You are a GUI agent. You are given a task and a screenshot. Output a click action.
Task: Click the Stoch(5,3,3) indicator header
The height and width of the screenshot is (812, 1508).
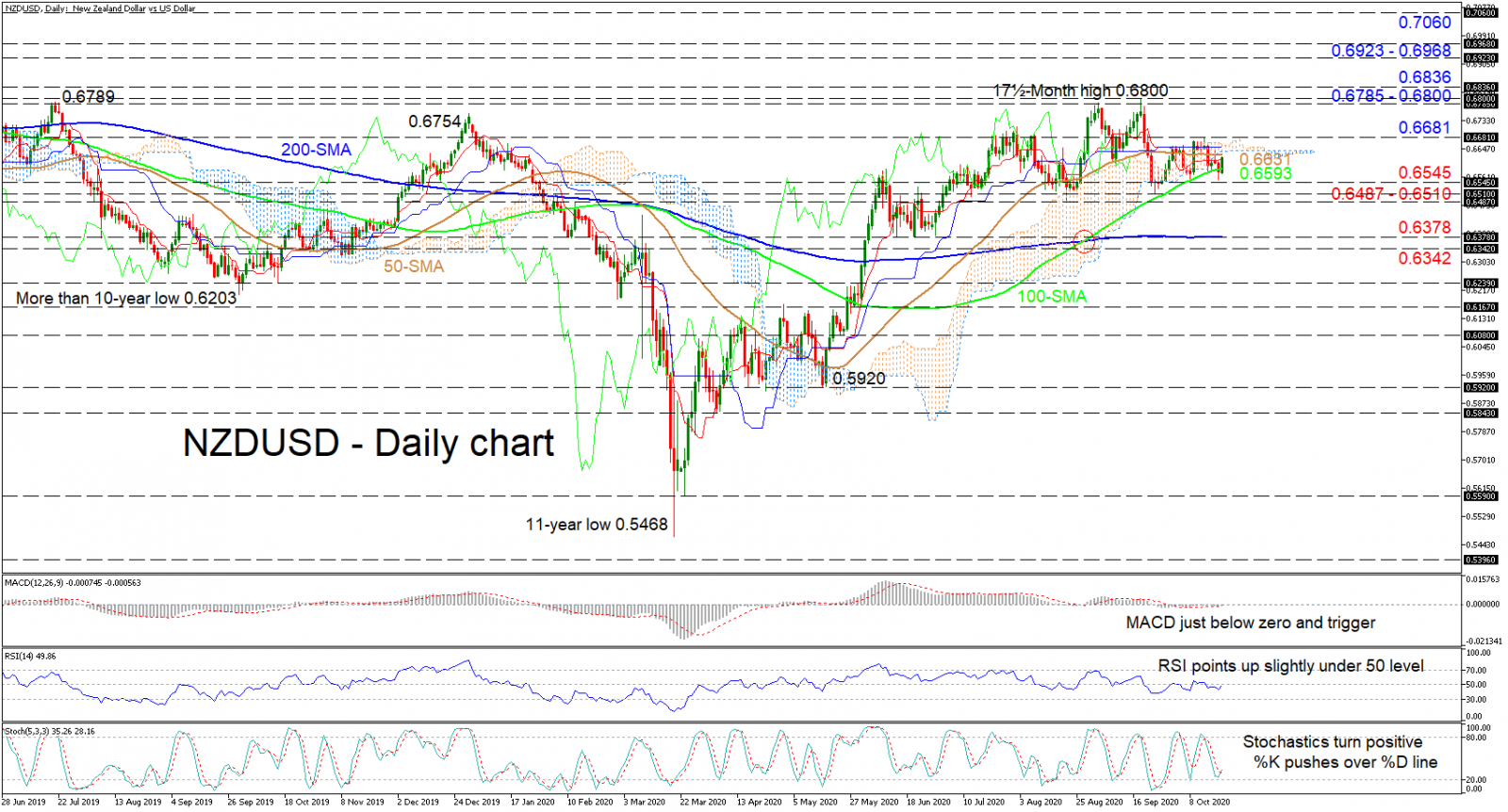pyautogui.click(x=49, y=731)
